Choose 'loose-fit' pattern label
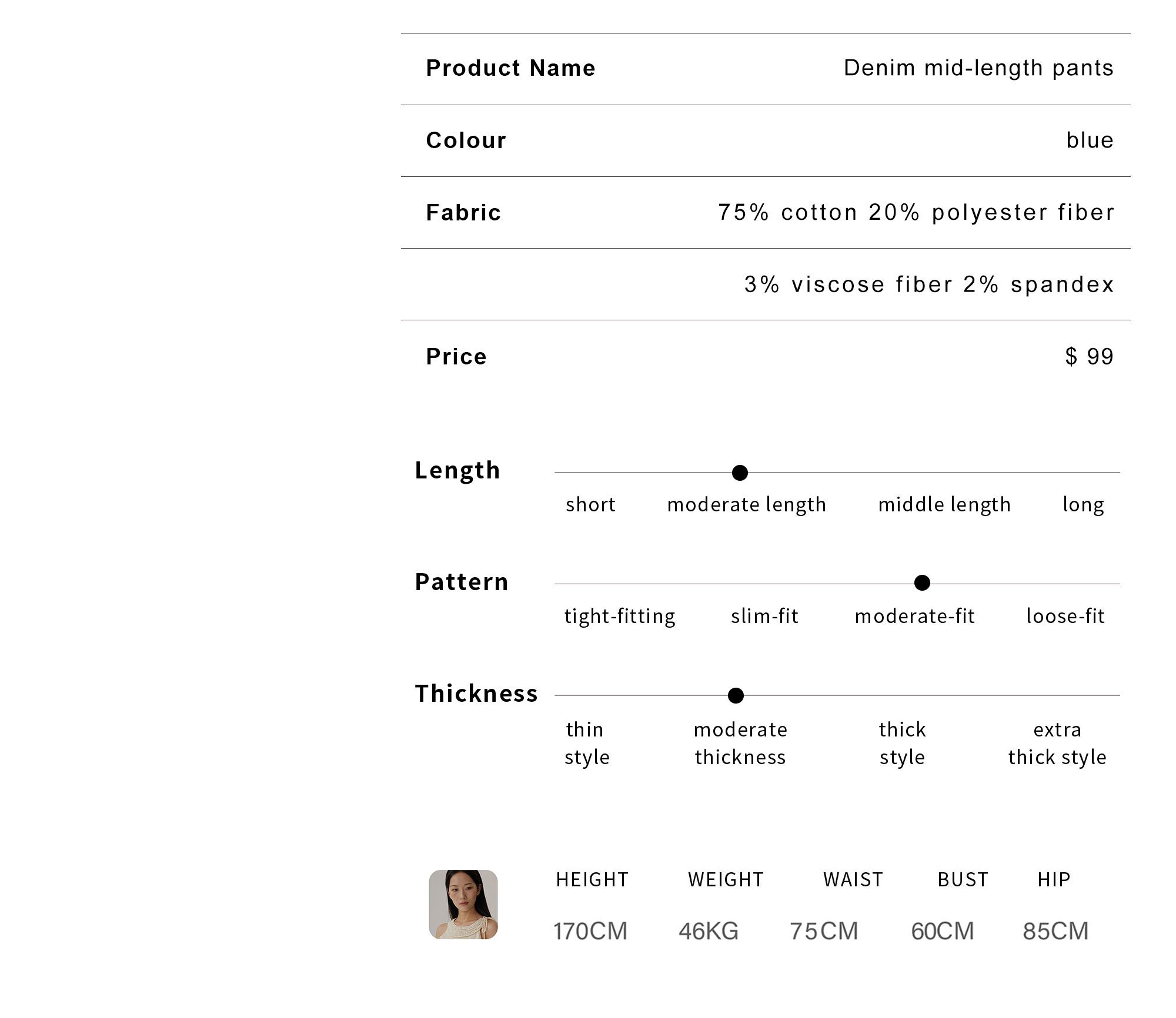The width and height of the screenshot is (1176, 1018). pos(1065,616)
